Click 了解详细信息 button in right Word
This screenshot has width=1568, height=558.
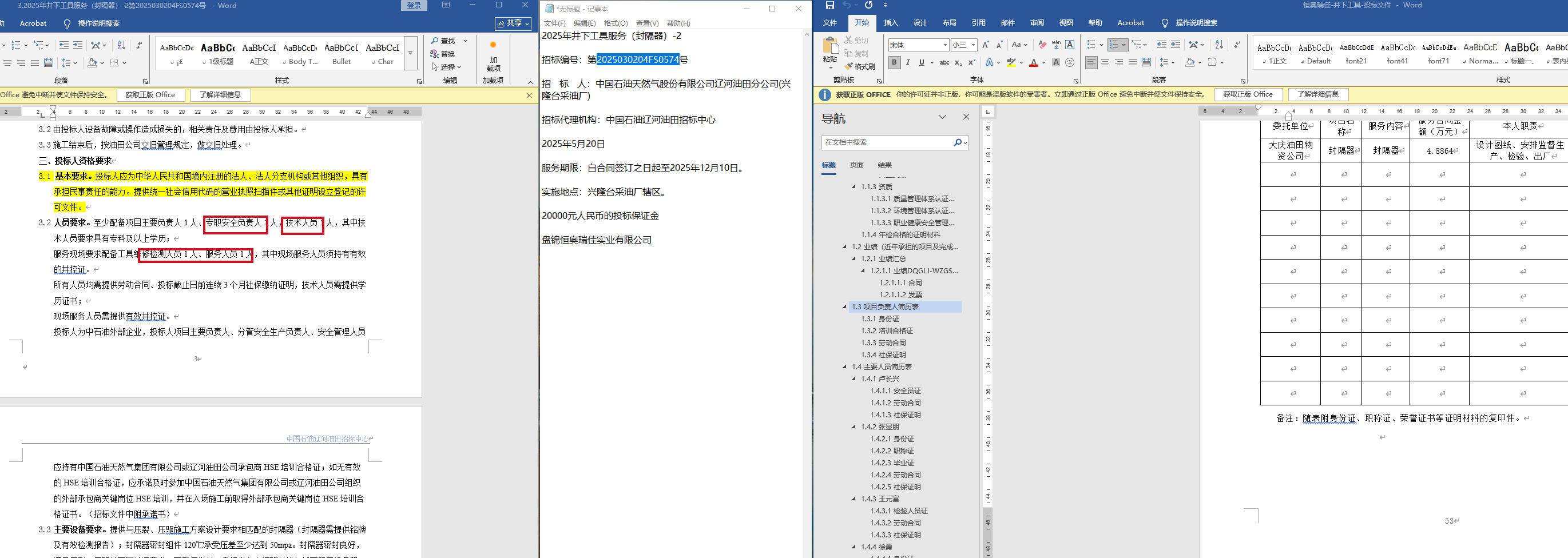pos(1317,94)
